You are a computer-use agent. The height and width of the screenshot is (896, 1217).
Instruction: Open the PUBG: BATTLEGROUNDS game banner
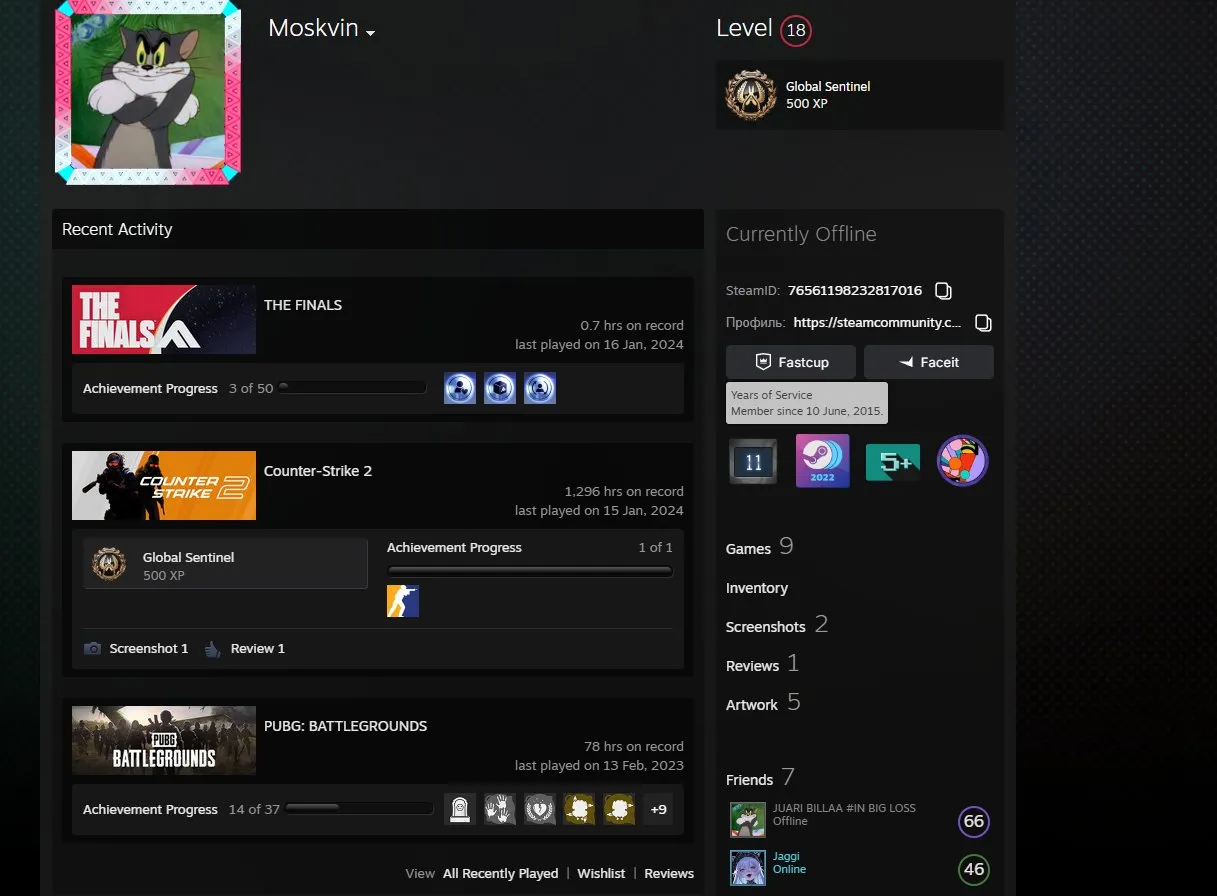point(164,740)
